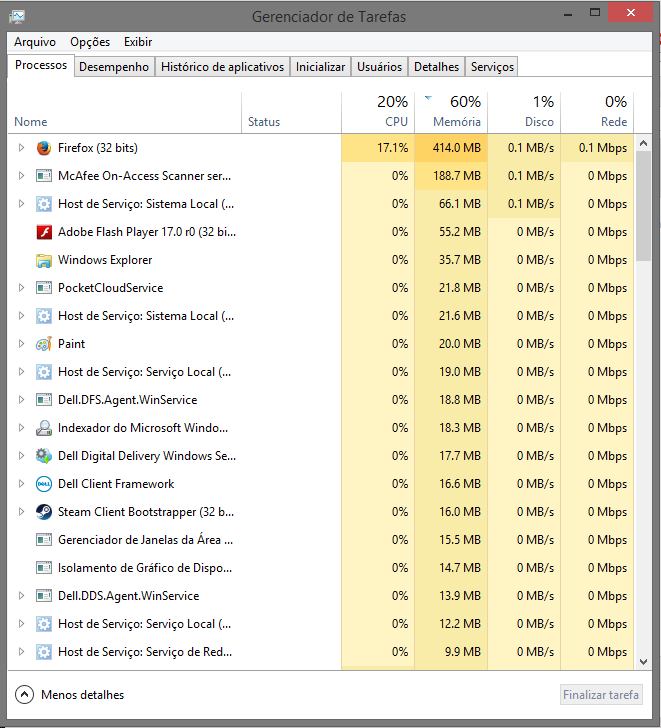Select the 188.7 MB memory cell
661x728 pixels.
pos(451,176)
